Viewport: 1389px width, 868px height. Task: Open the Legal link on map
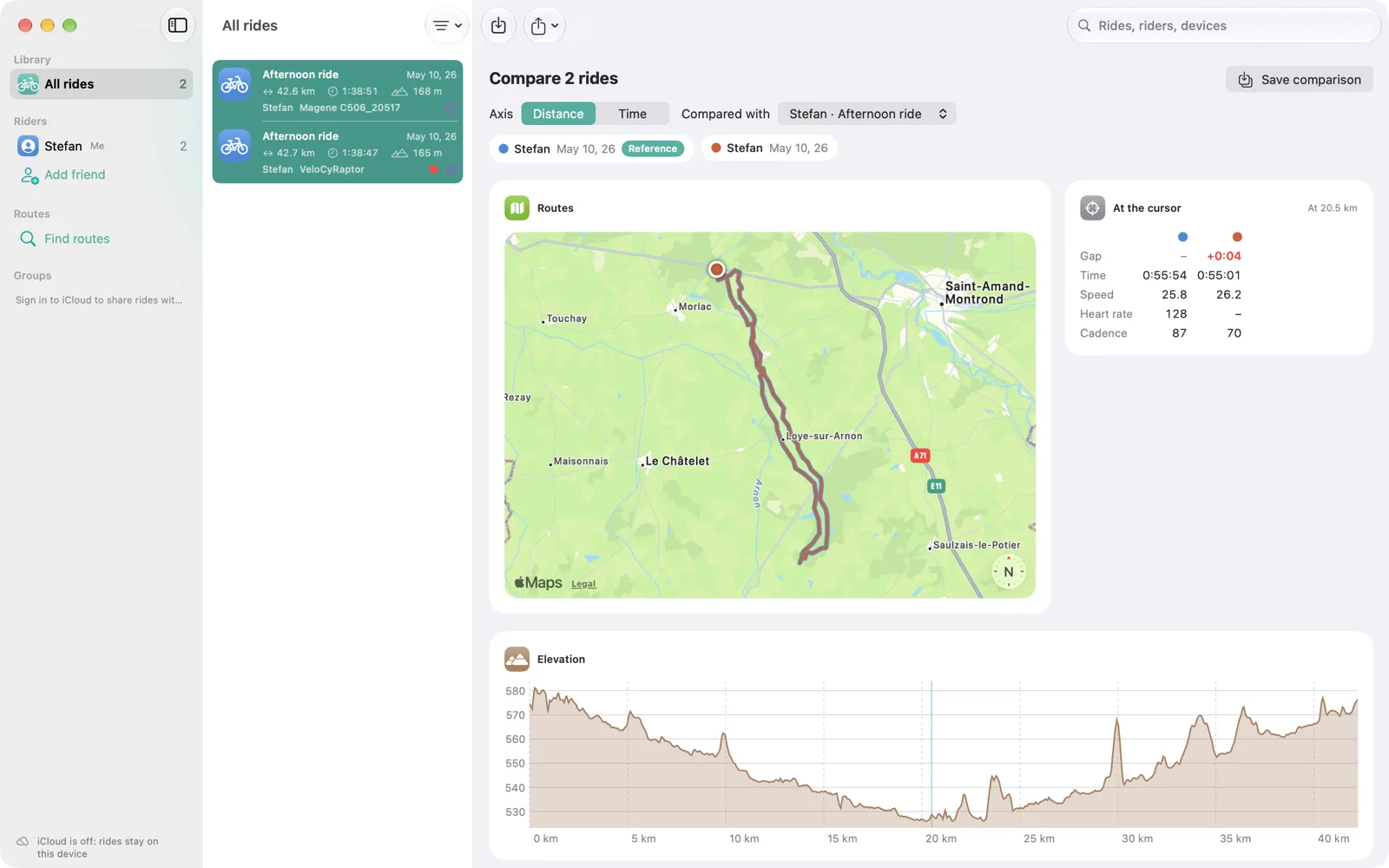(583, 584)
